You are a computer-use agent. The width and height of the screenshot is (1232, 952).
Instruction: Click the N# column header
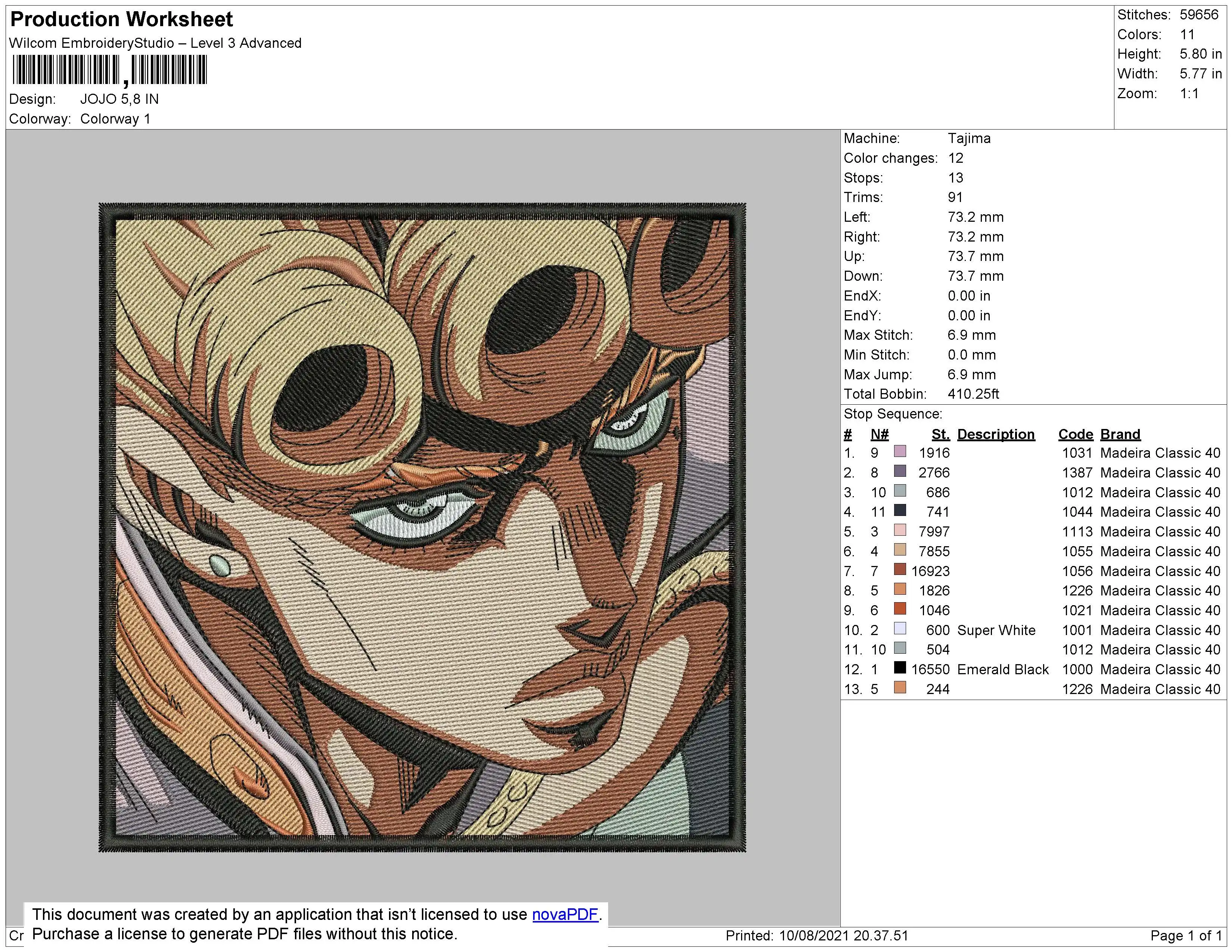point(880,434)
